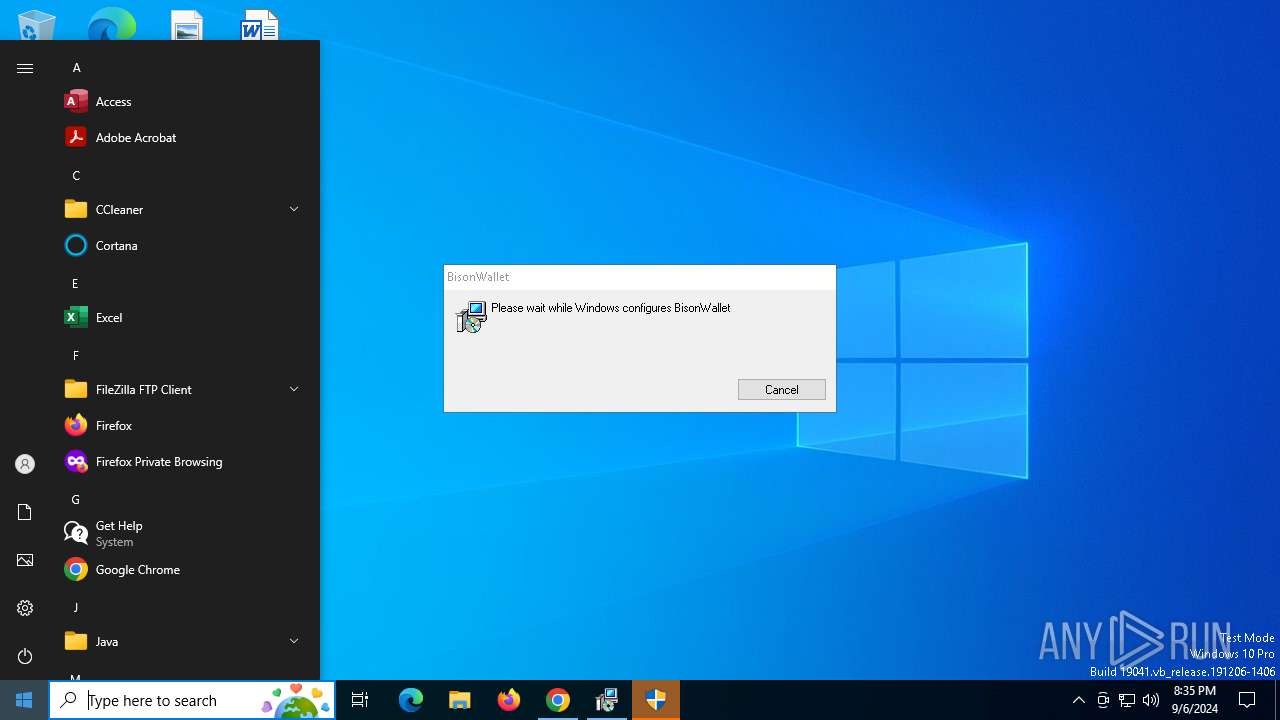Viewport: 1280px width, 720px height.
Task: Select the Recycle Bin desktop icon
Action: tap(37, 24)
